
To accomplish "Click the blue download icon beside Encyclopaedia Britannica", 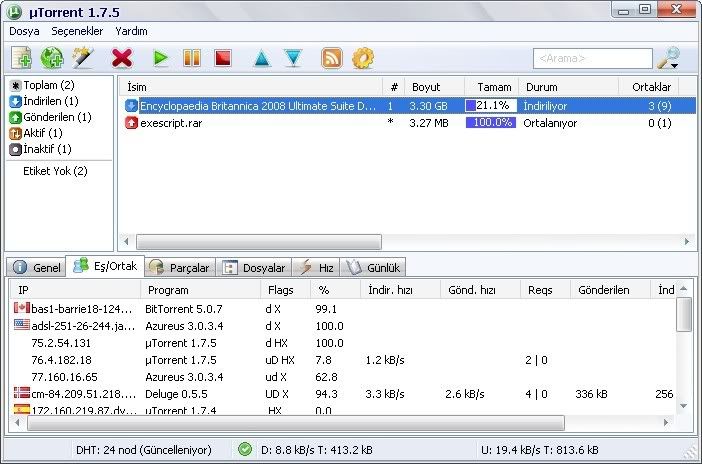I will click(x=131, y=106).
